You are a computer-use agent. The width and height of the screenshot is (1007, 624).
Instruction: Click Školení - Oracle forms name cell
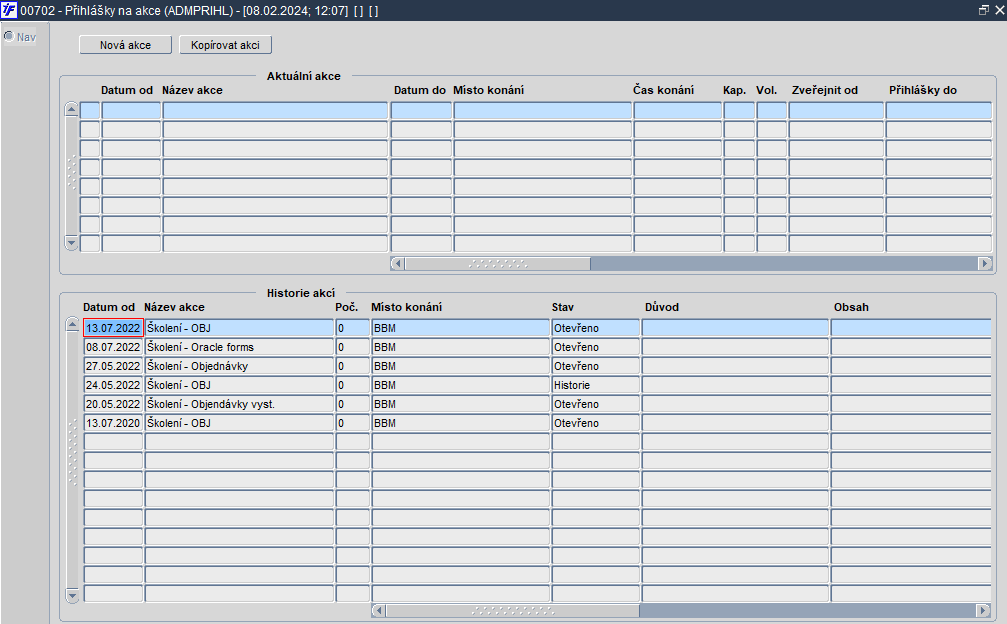pyautogui.click(x=239, y=347)
